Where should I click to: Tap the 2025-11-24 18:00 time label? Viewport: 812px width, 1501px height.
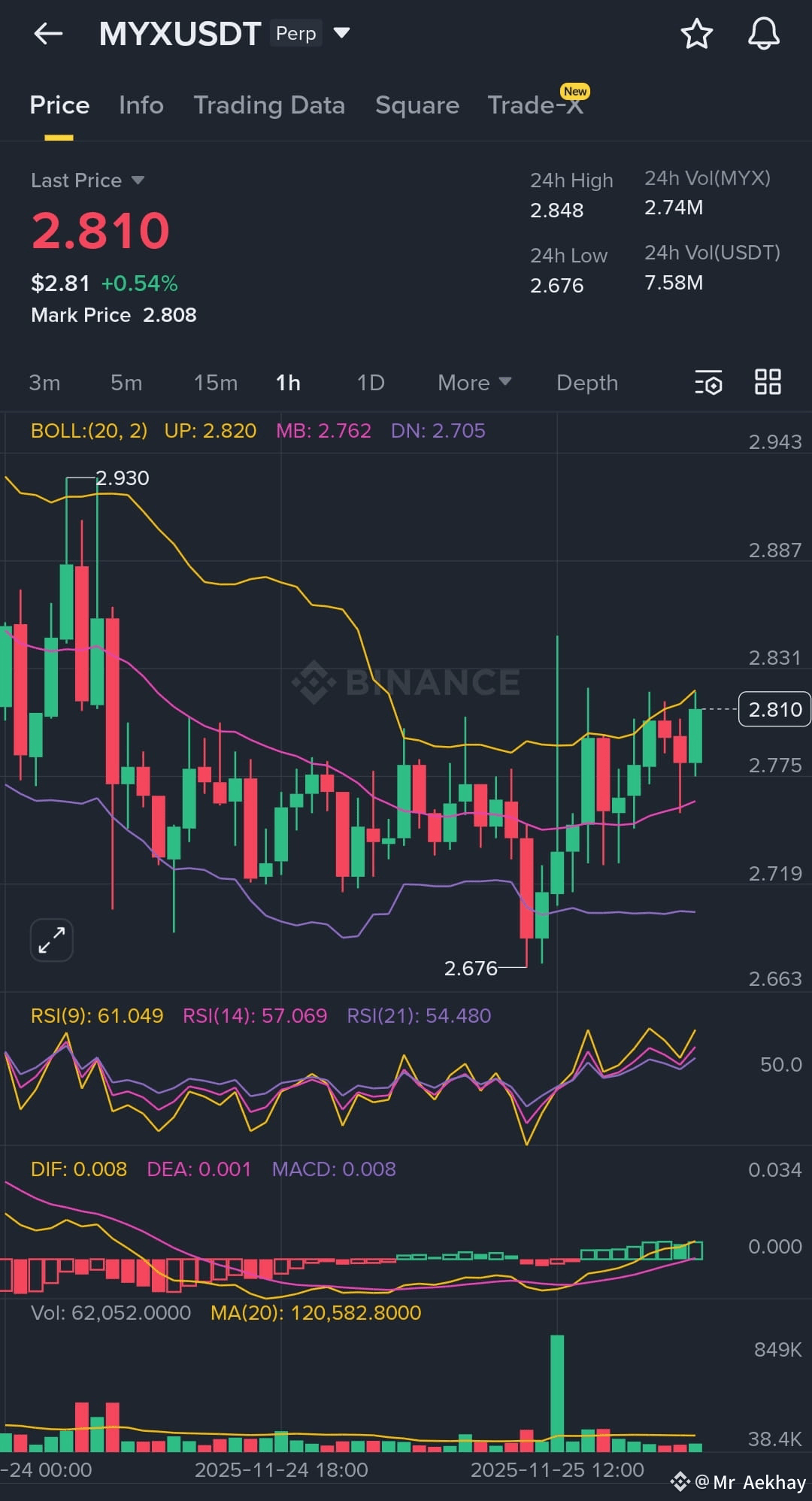[281, 1470]
